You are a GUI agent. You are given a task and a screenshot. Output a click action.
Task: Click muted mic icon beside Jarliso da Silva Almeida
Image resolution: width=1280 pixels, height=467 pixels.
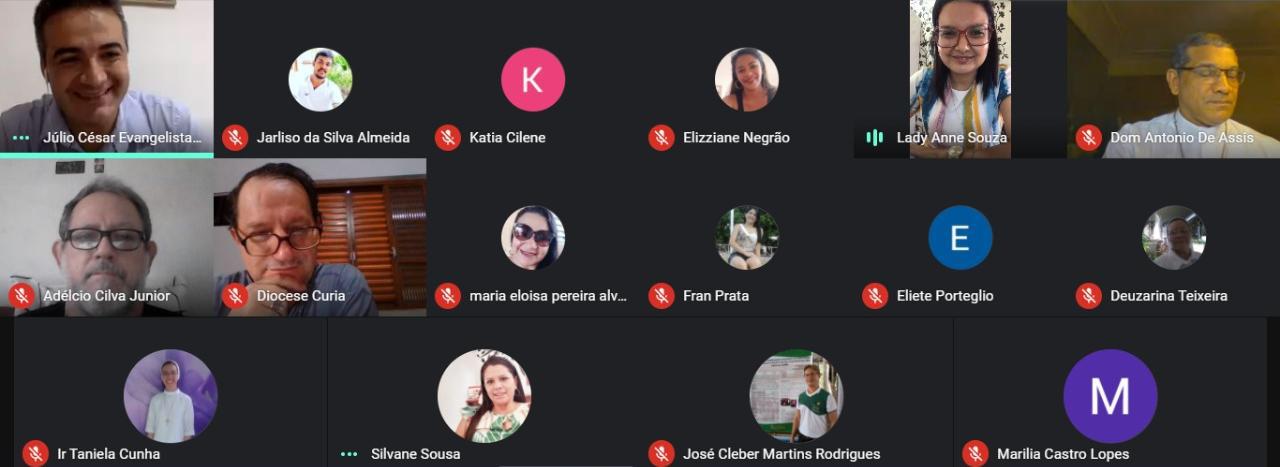click(x=235, y=138)
